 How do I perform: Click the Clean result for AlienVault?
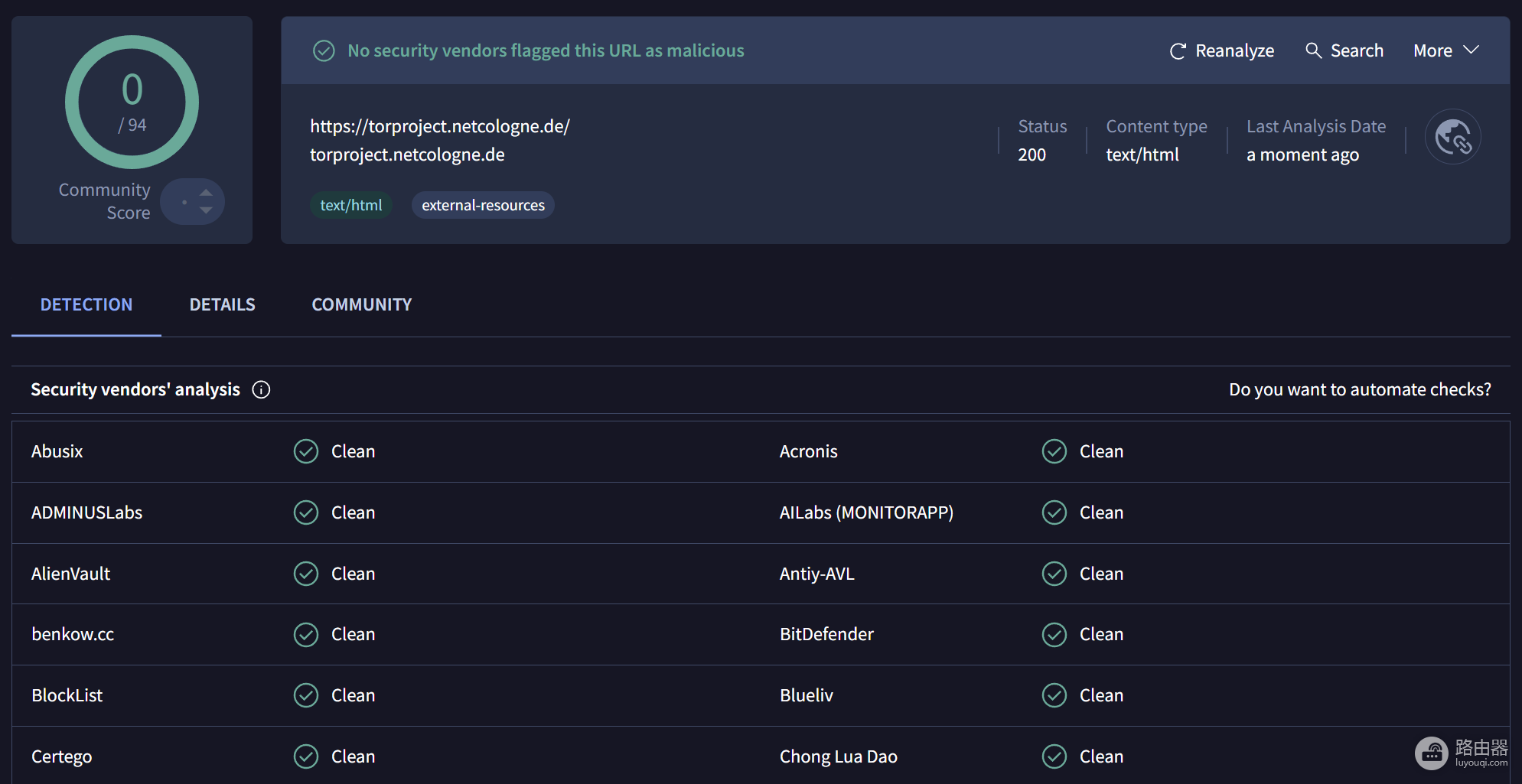[x=353, y=574]
